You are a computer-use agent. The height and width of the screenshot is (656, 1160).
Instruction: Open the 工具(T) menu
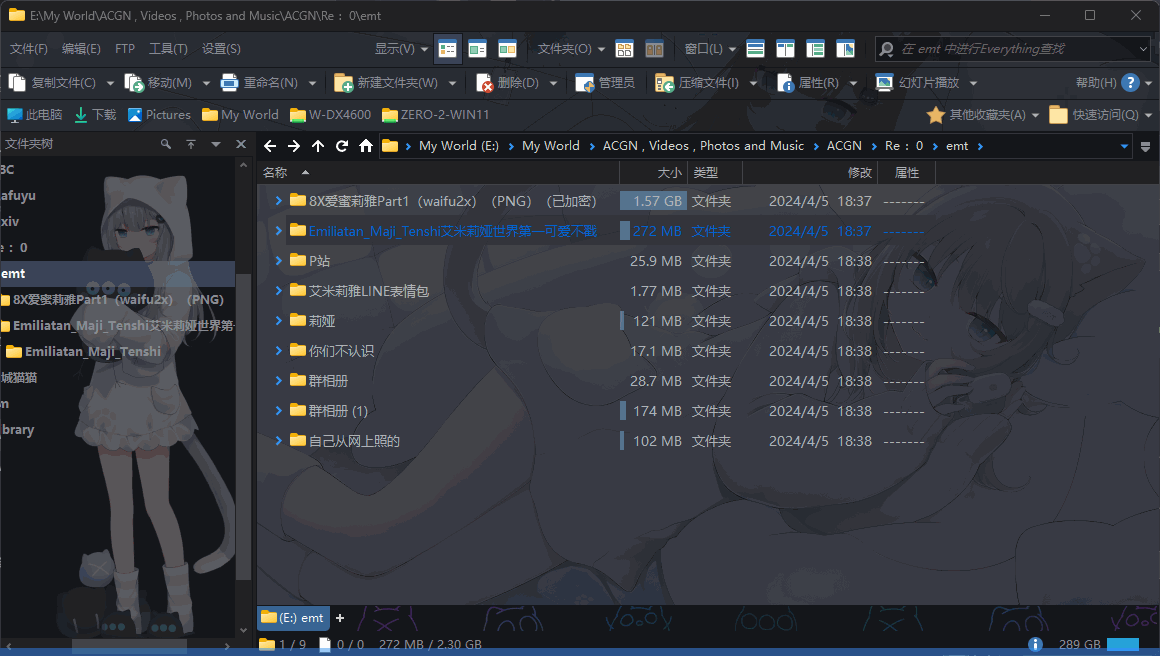pos(167,48)
